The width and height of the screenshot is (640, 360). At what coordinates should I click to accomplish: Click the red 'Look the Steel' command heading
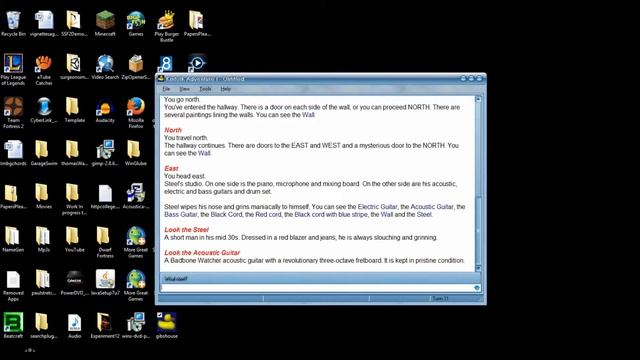[186, 229]
